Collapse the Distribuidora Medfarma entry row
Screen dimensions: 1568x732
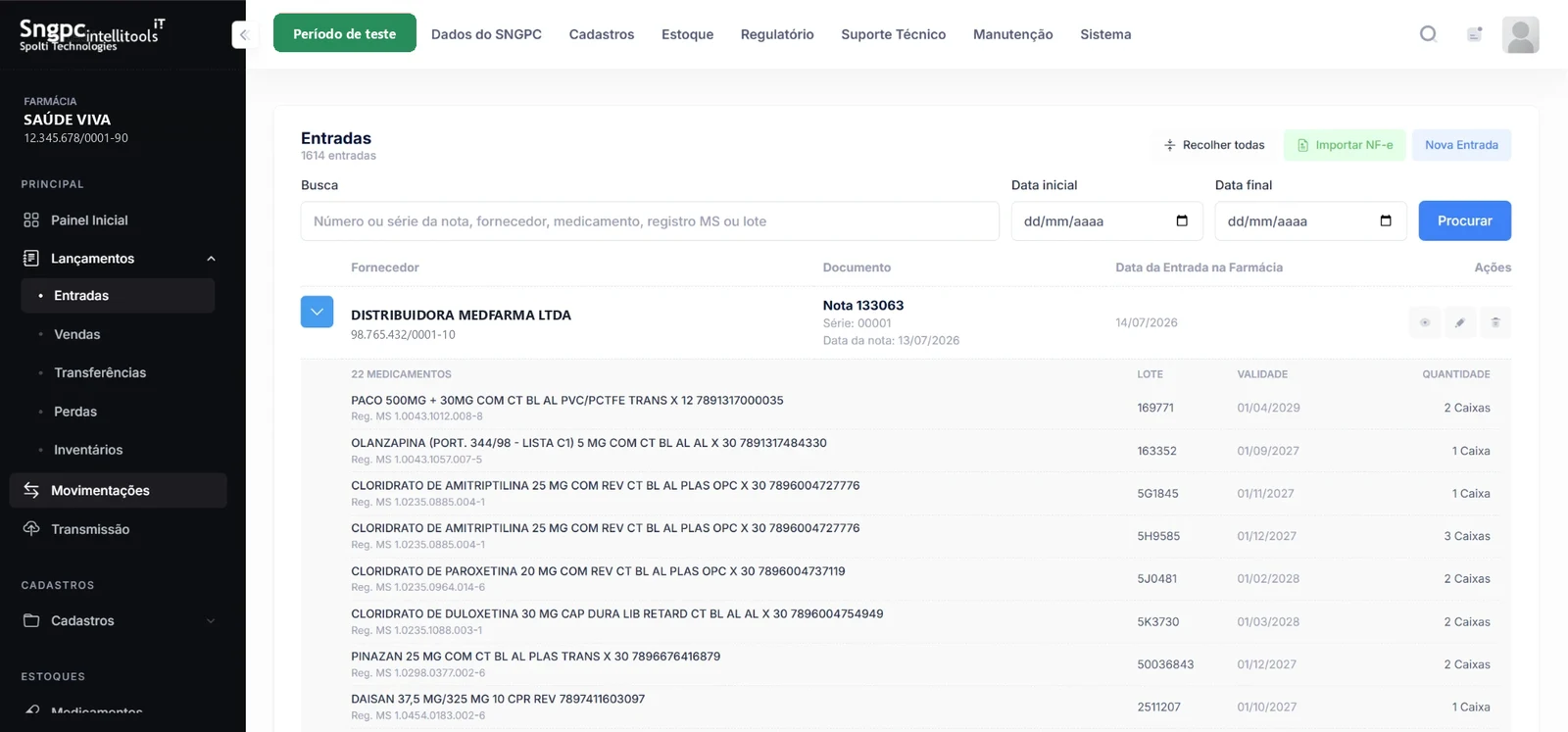(x=317, y=312)
